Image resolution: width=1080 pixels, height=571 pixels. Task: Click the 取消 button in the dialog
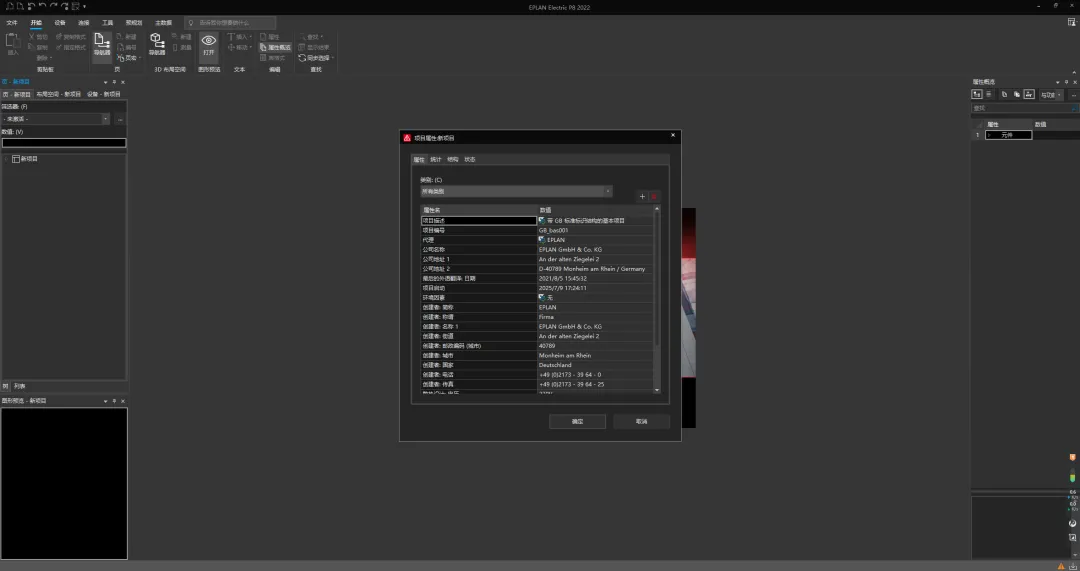tap(641, 422)
